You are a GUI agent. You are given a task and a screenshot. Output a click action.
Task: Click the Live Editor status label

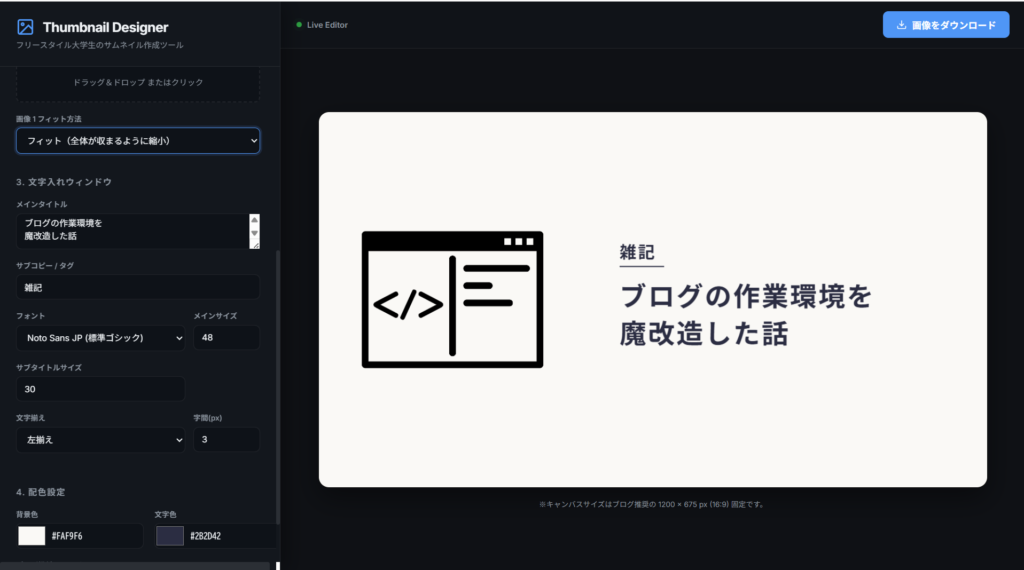[x=327, y=25]
